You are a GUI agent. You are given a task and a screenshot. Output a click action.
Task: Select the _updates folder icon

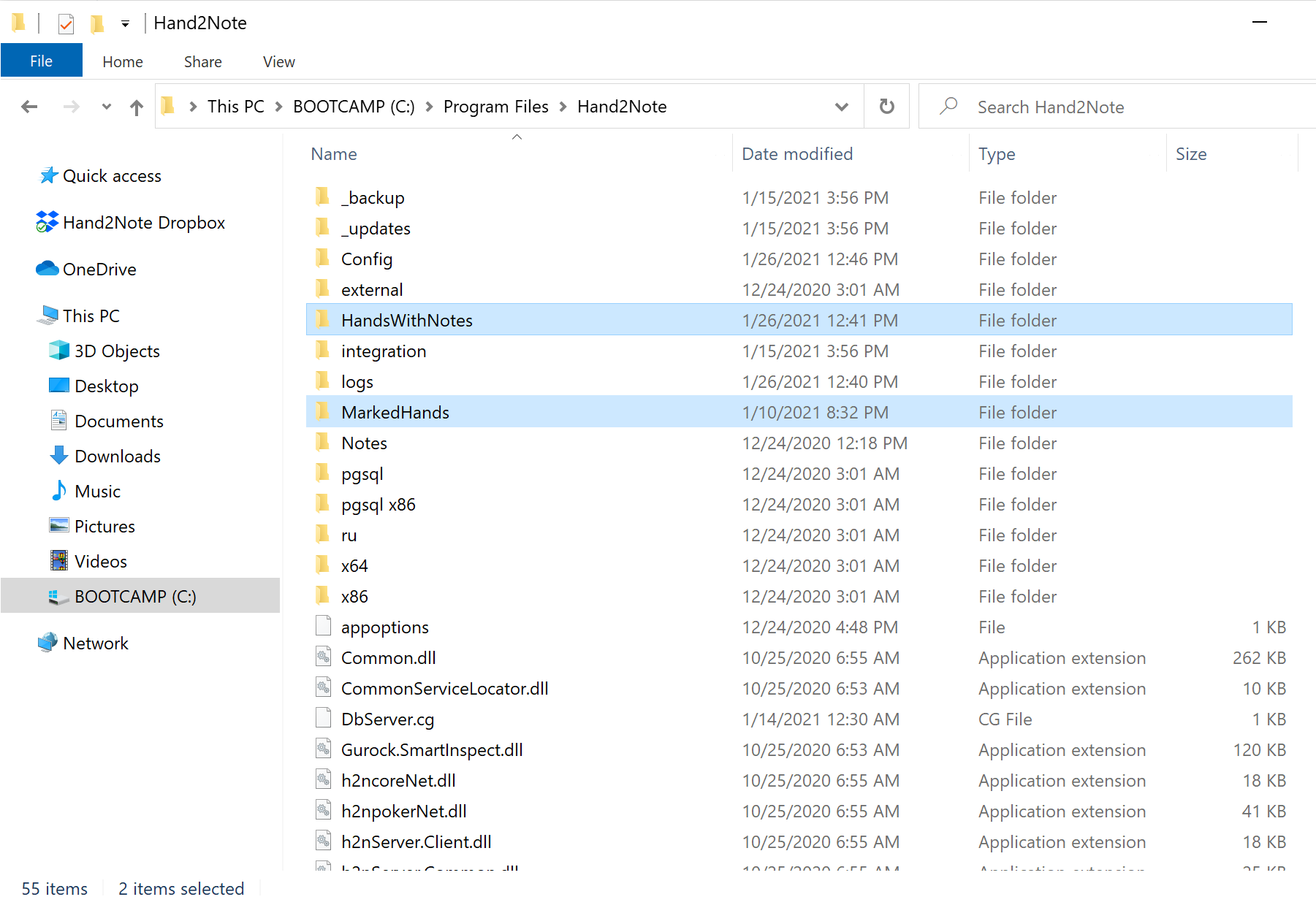pyautogui.click(x=322, y=228)
